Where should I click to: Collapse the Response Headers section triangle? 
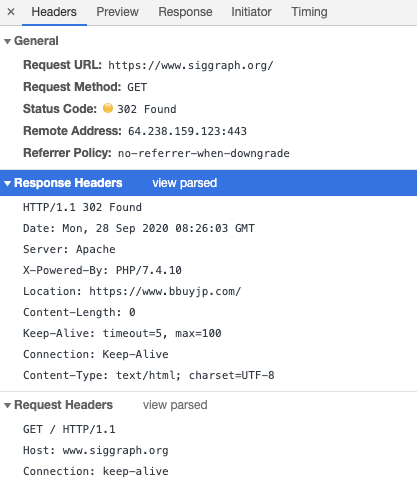7,183
